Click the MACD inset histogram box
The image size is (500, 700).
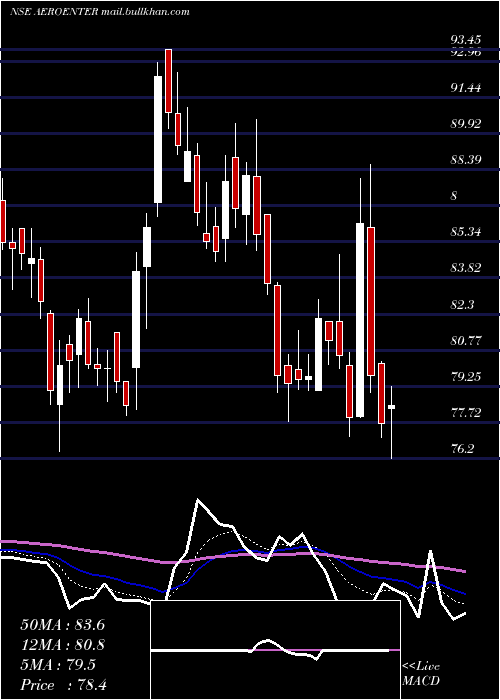click(x=275, y=650)
